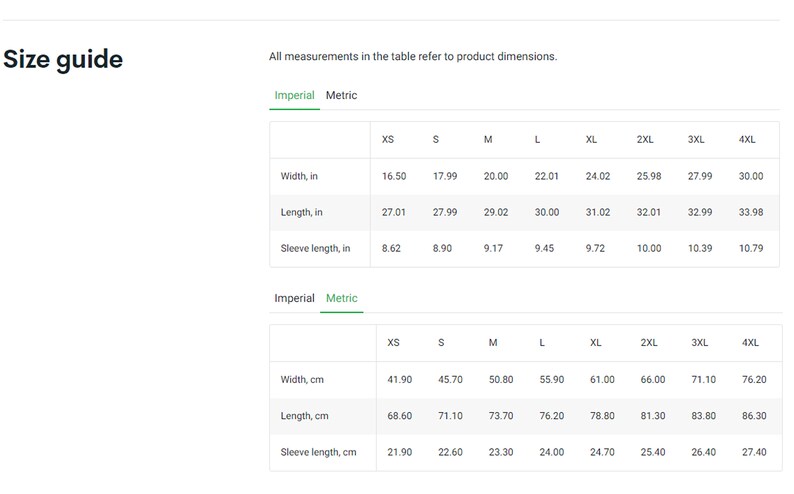This screenshot has width=794, height=494.
Task: Click the 25.98 width value
Action: pyautogui.click(x=649, y=176)
